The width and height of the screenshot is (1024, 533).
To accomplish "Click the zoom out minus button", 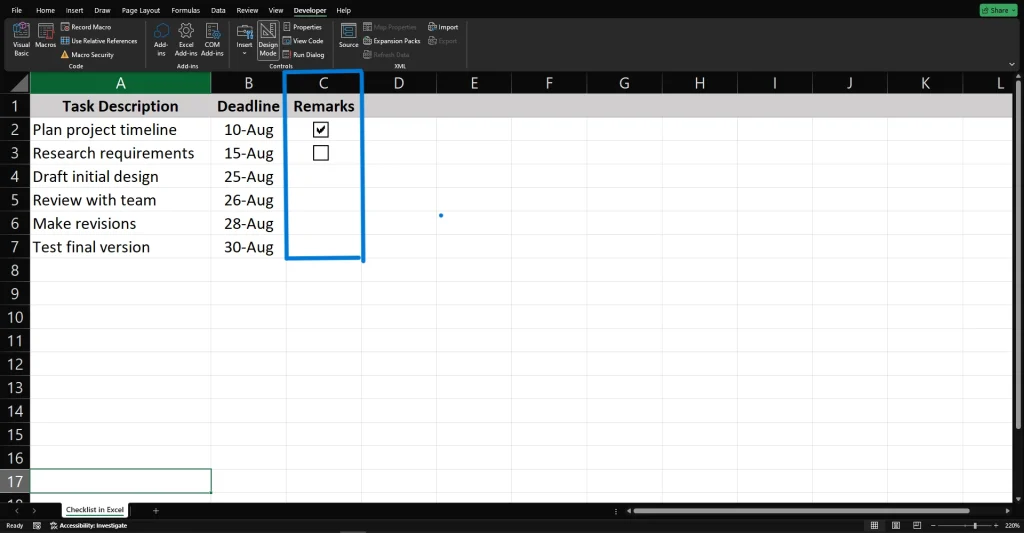I will click(933, 525).
